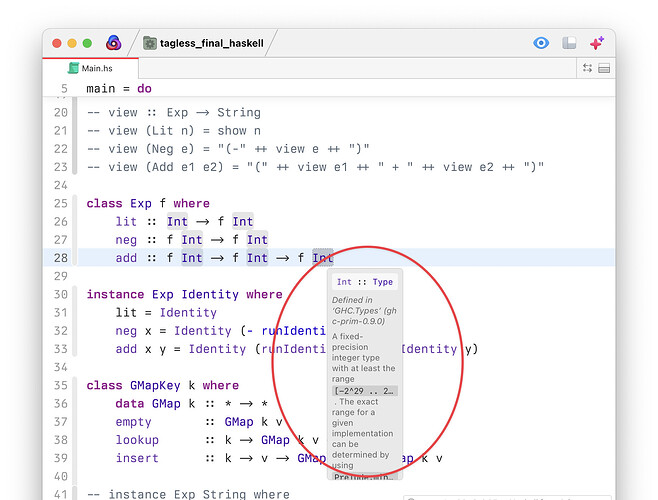This screenshot has height=500, width=658.
Task: Click the split editor layout icon
Action: click(x=604, y=68)
